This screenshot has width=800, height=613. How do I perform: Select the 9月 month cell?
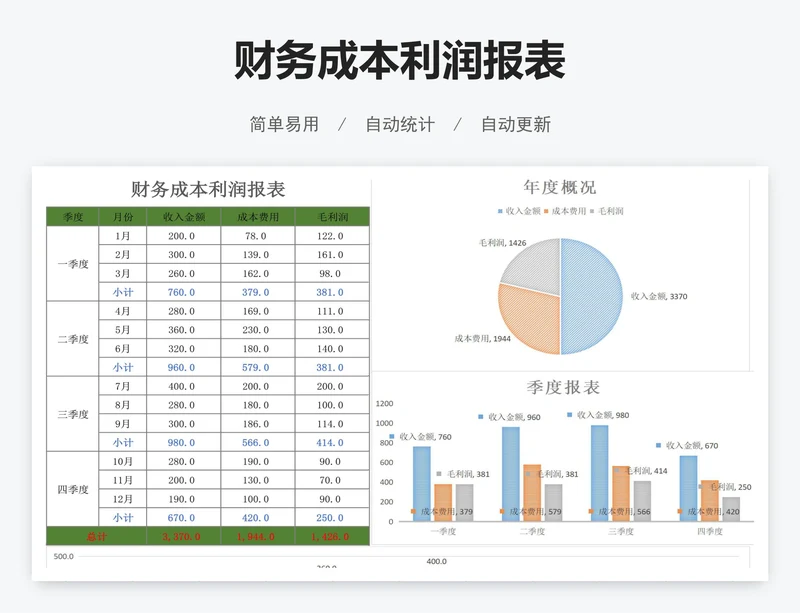122,424
